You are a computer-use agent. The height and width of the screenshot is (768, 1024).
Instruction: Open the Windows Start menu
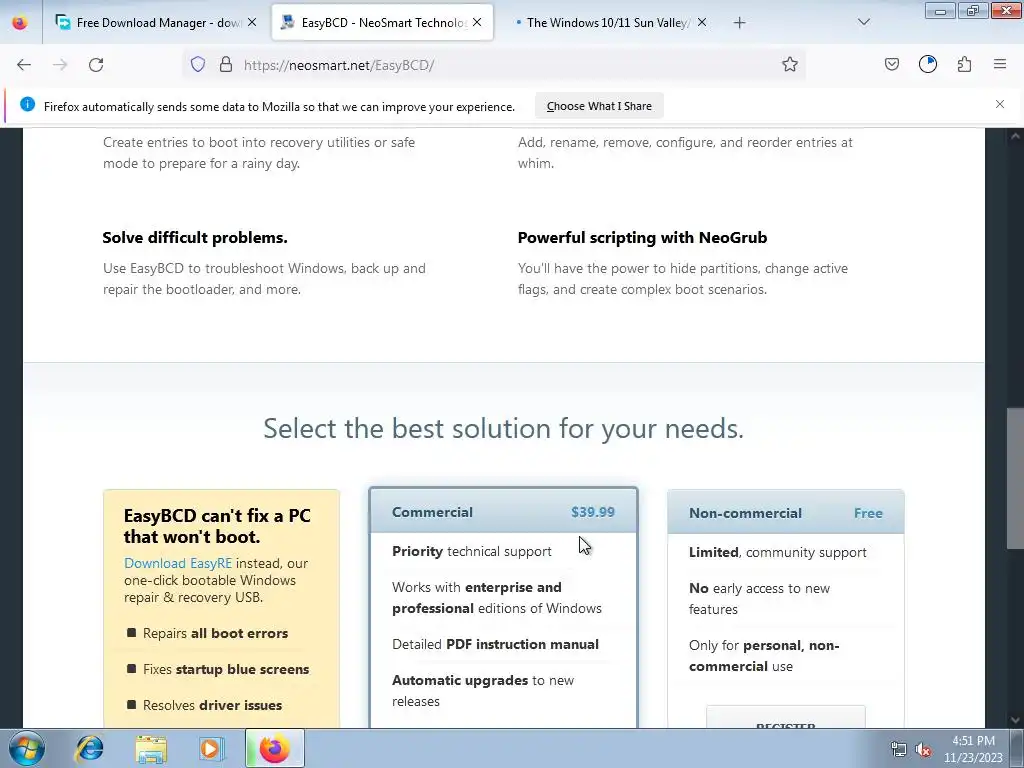[x=26, y=748]
